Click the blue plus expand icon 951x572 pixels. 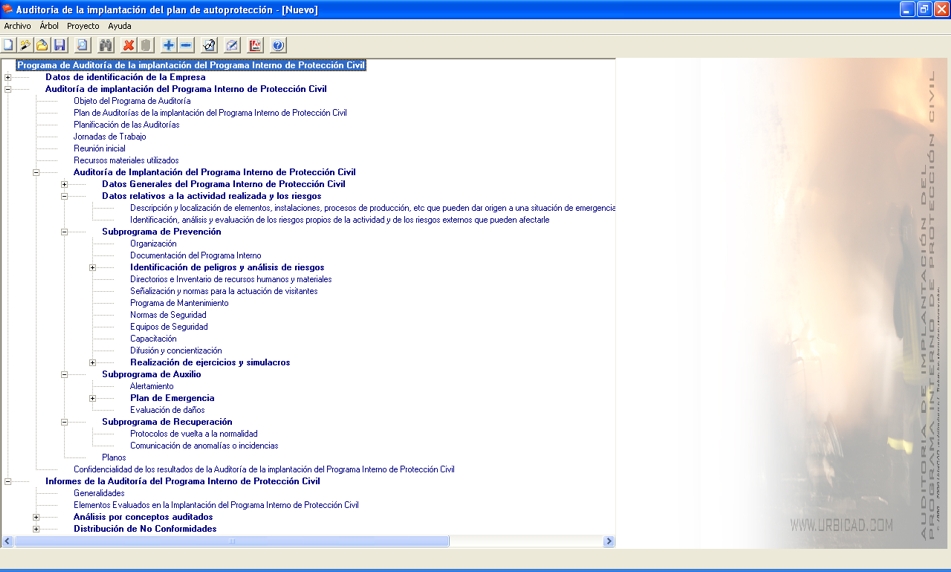pyautogui.click(x=169, y=45)
